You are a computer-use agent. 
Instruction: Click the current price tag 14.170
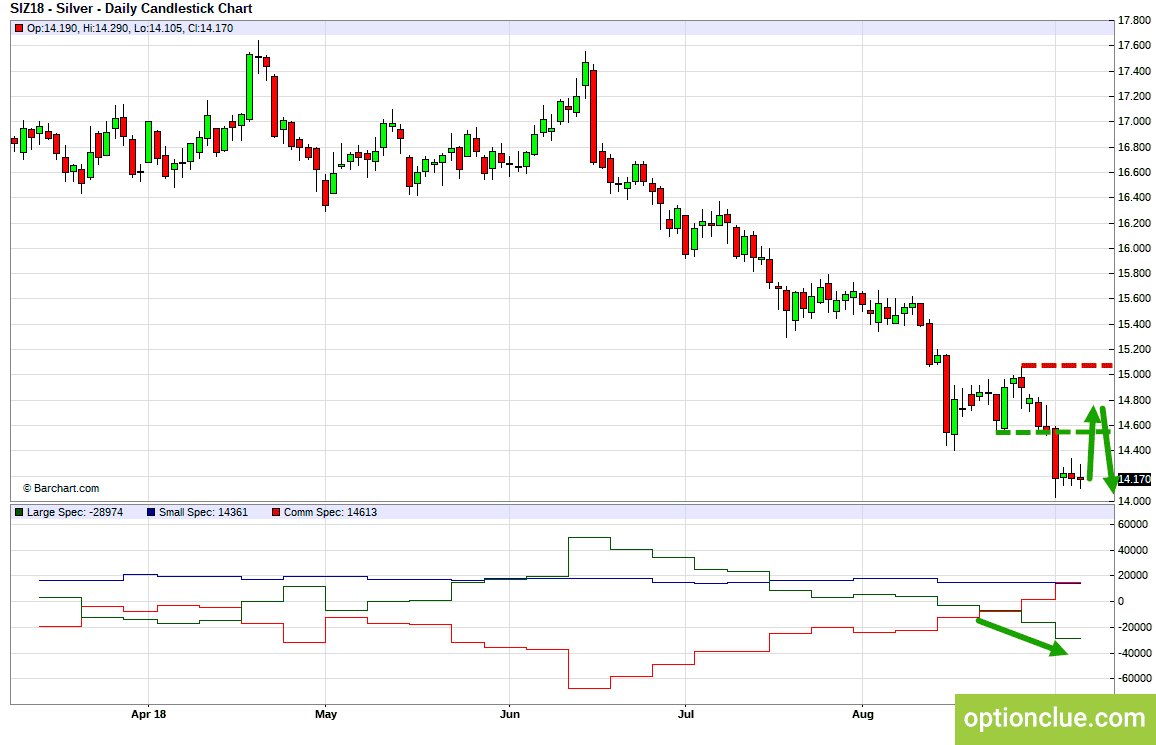(1134, 480)
